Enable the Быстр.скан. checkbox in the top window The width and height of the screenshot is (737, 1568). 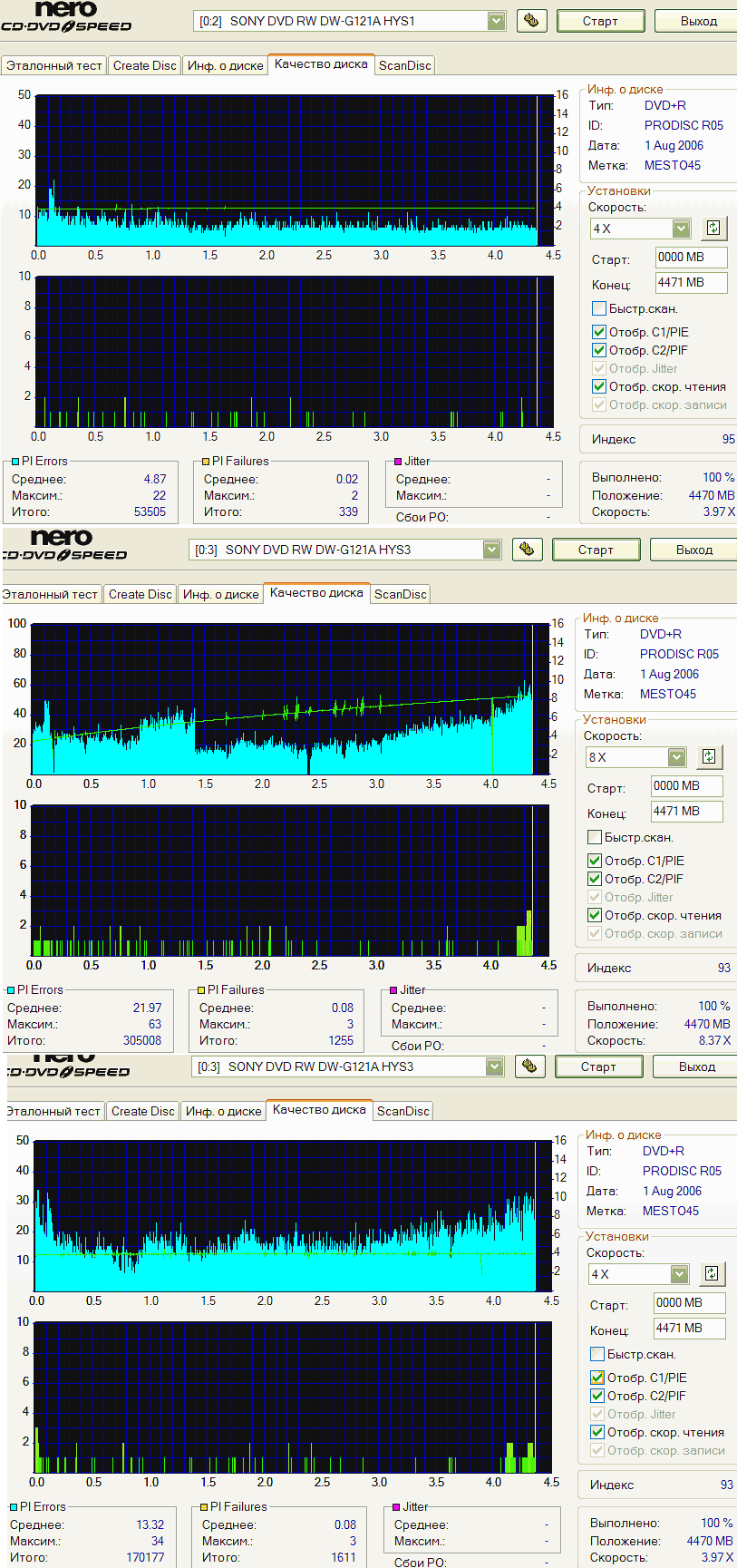(598, 309)
